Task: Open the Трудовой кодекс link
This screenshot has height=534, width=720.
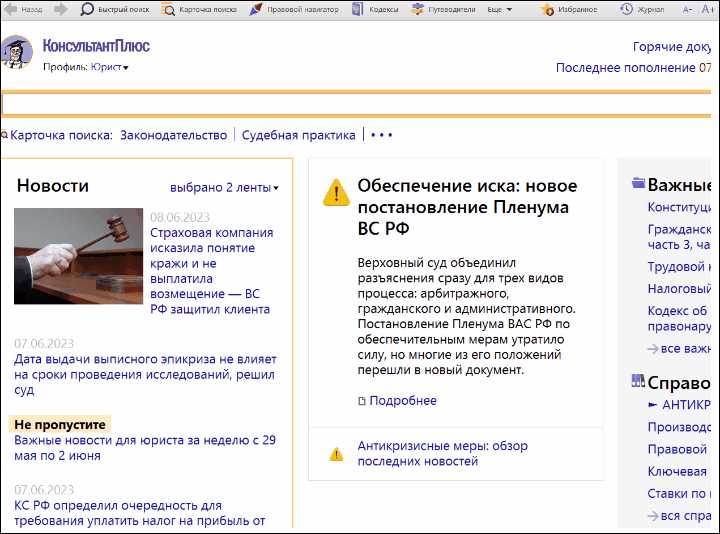Action: pyautogui.click(x=679, y=266)
